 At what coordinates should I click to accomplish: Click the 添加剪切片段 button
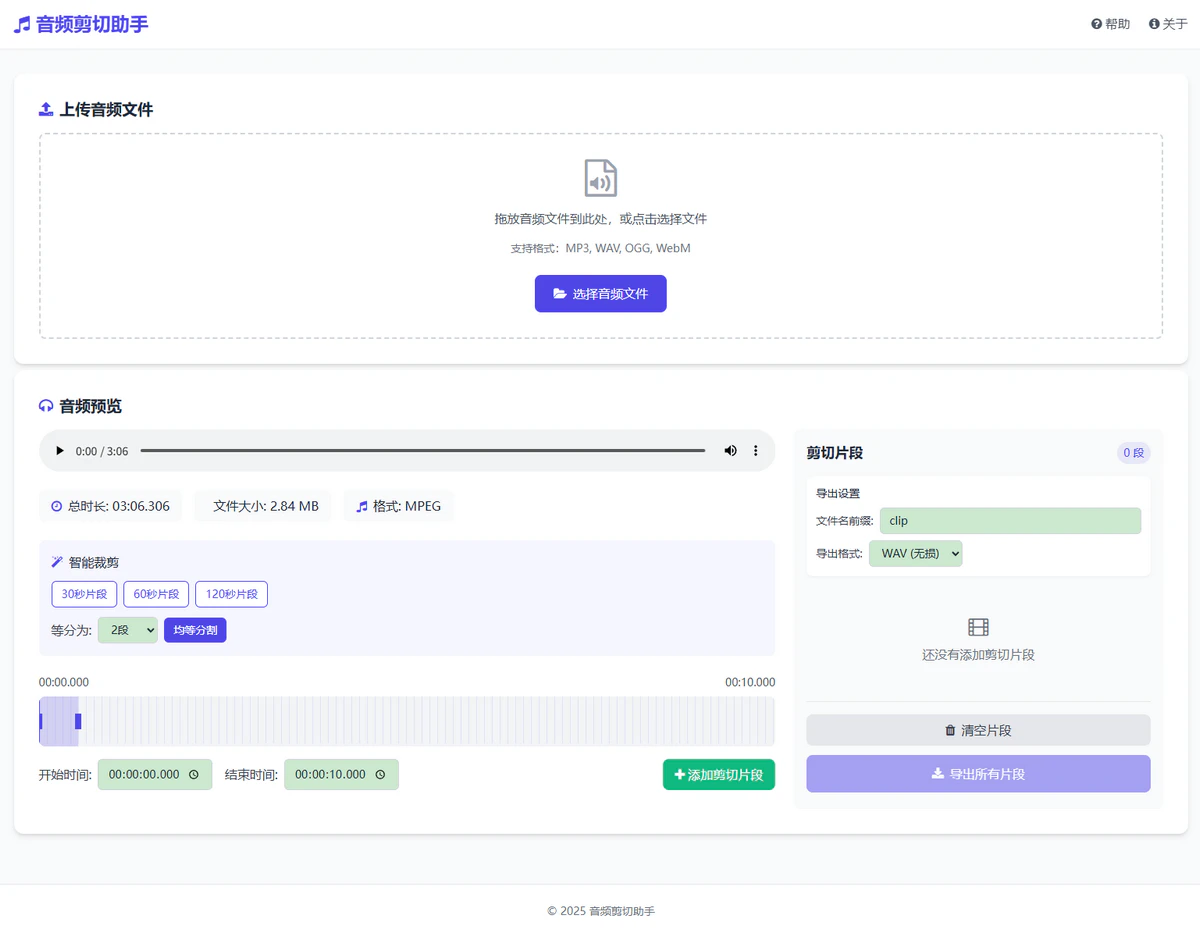tap(718, 775)
